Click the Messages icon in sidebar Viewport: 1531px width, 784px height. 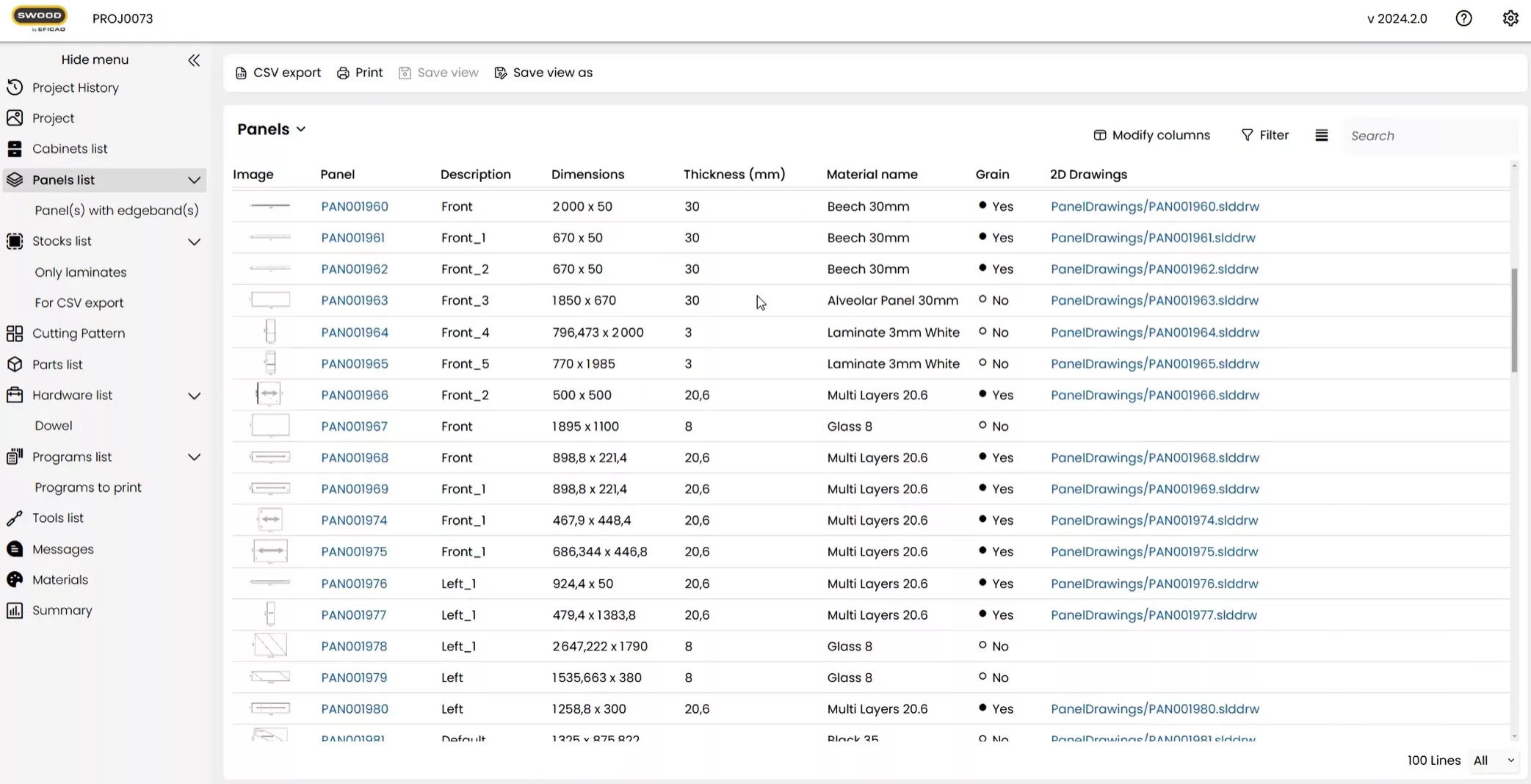point(15,549)
